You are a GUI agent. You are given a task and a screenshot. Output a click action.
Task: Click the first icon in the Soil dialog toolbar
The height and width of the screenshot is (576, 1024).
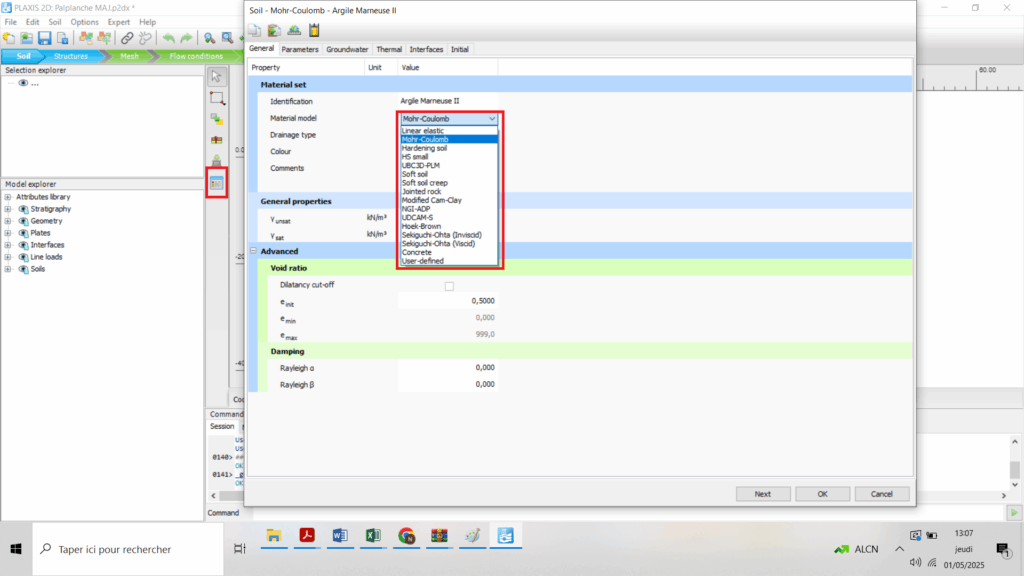click(x=255, y=30)
